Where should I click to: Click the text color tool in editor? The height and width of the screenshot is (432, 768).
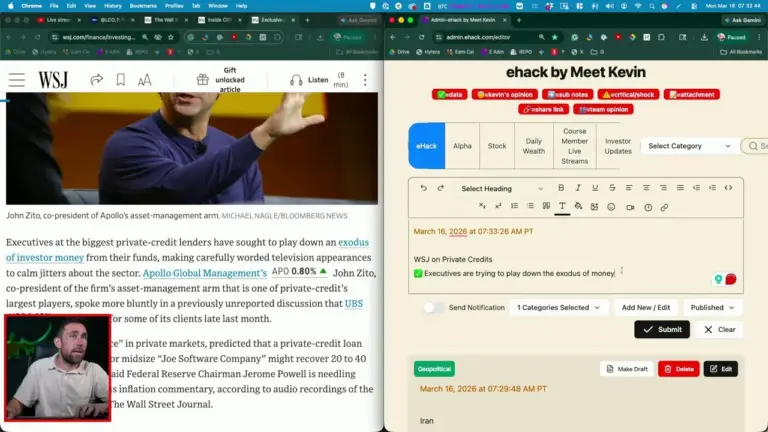click(562, 207)
